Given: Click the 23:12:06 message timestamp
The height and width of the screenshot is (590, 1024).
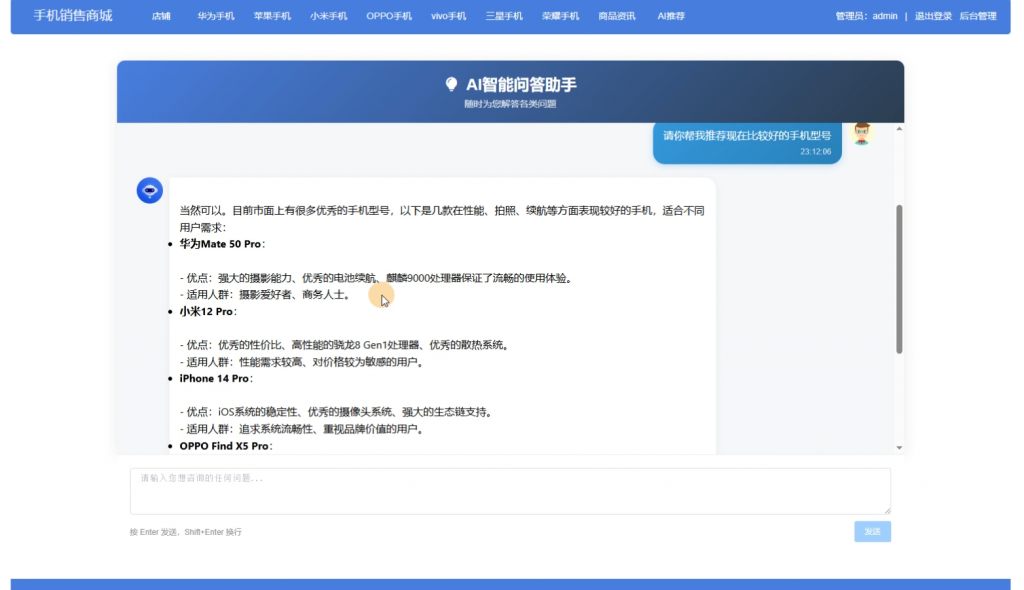Looking at the screenshot, I should click(x=816, y=152).
